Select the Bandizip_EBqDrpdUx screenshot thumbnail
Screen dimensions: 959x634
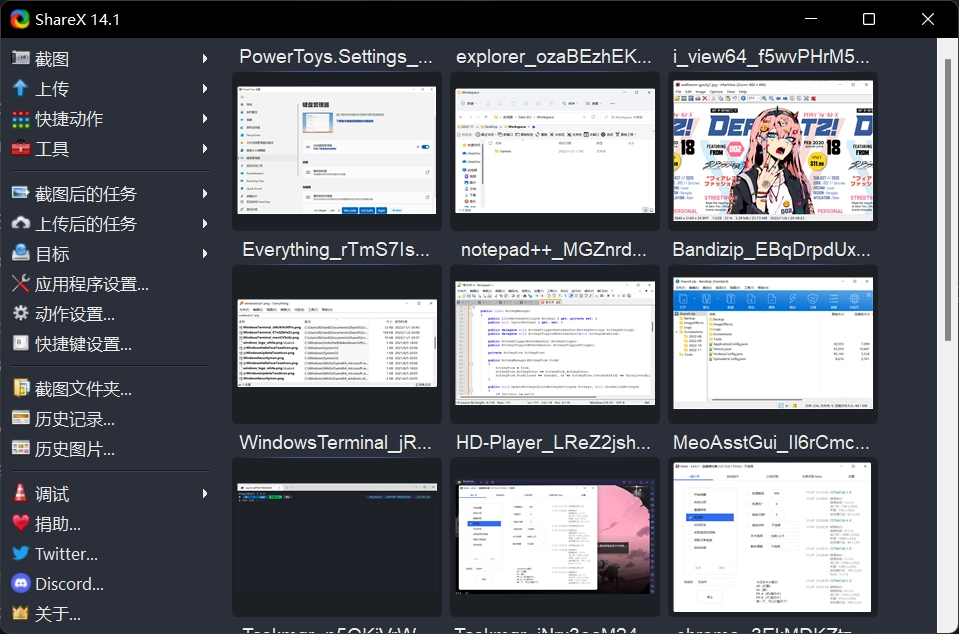773,343
